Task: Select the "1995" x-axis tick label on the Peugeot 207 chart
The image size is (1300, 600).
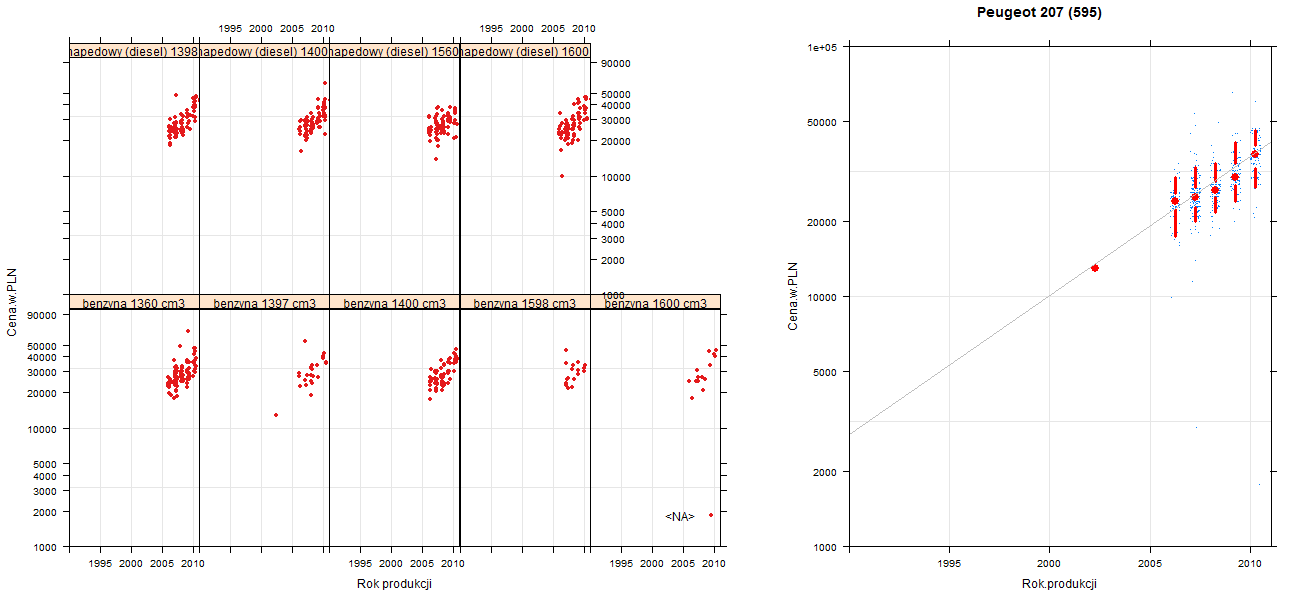Action: click(x=949, y=565)
